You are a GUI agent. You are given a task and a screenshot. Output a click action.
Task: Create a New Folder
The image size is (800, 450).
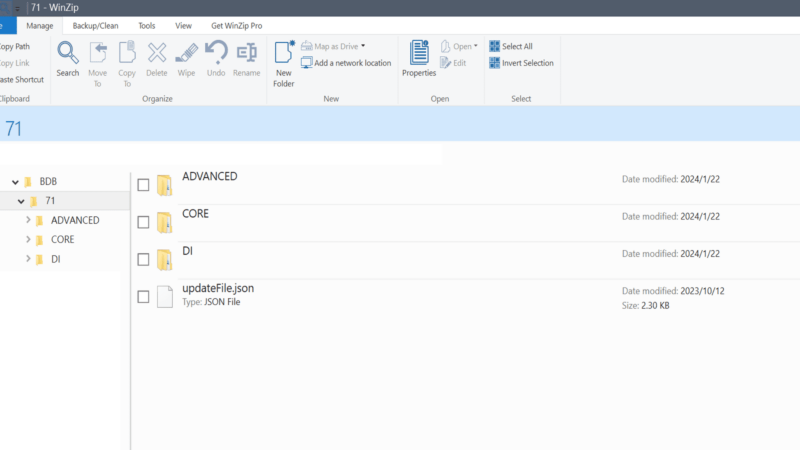284,64
